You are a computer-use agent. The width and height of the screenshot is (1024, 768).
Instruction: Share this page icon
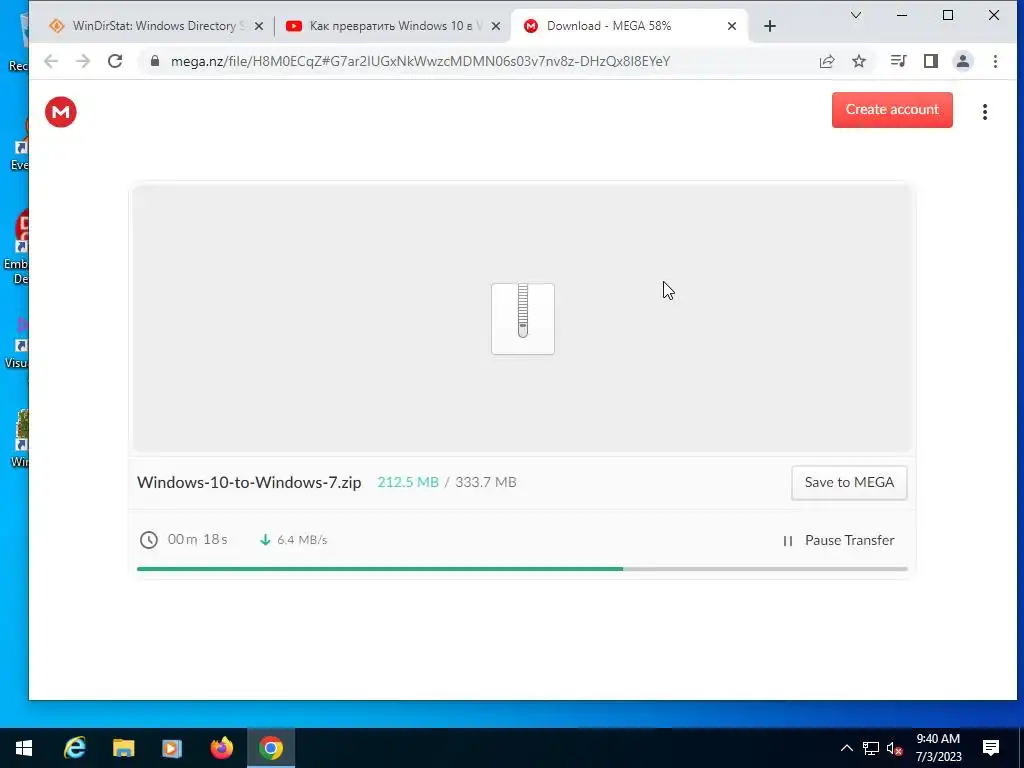(x=827, y=61)
